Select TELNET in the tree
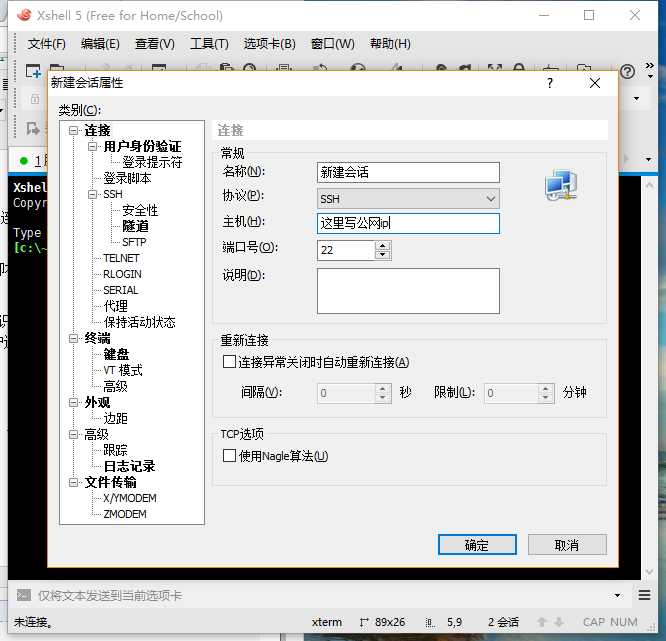 click(x=121, y=258)
